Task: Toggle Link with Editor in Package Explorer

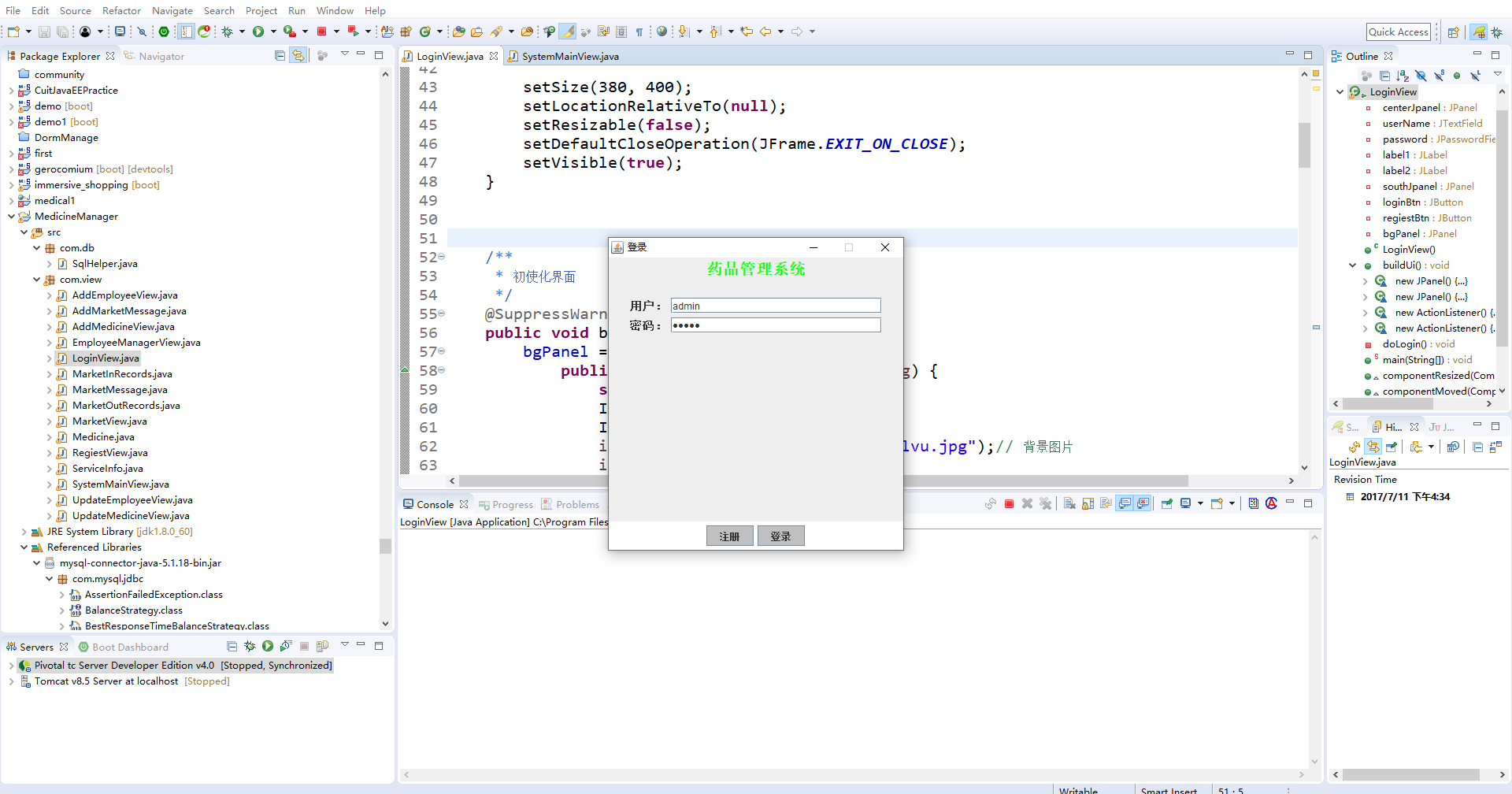Action: [x=299, y=55]
